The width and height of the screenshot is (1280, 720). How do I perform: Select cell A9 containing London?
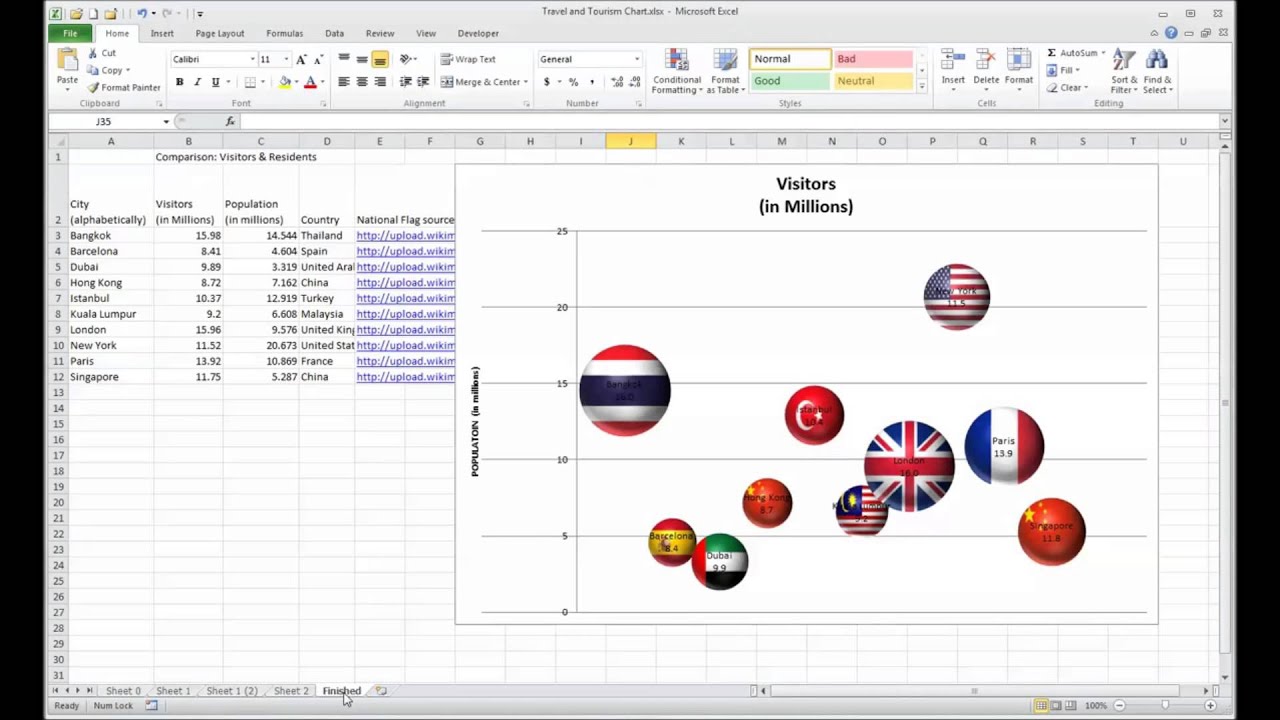(111, 330)
